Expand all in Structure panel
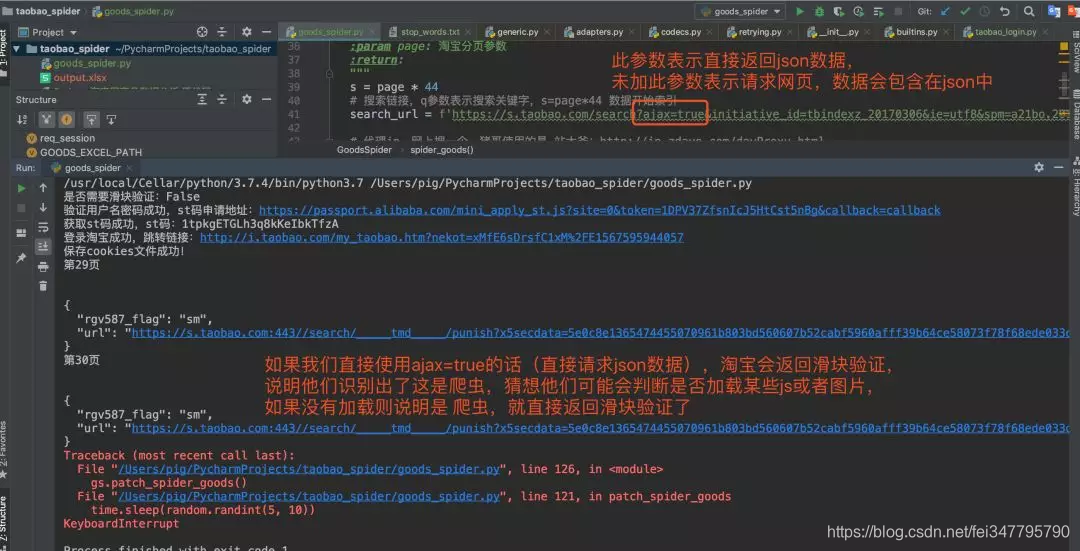This screenshot has height=551, width=1080. 202,100
